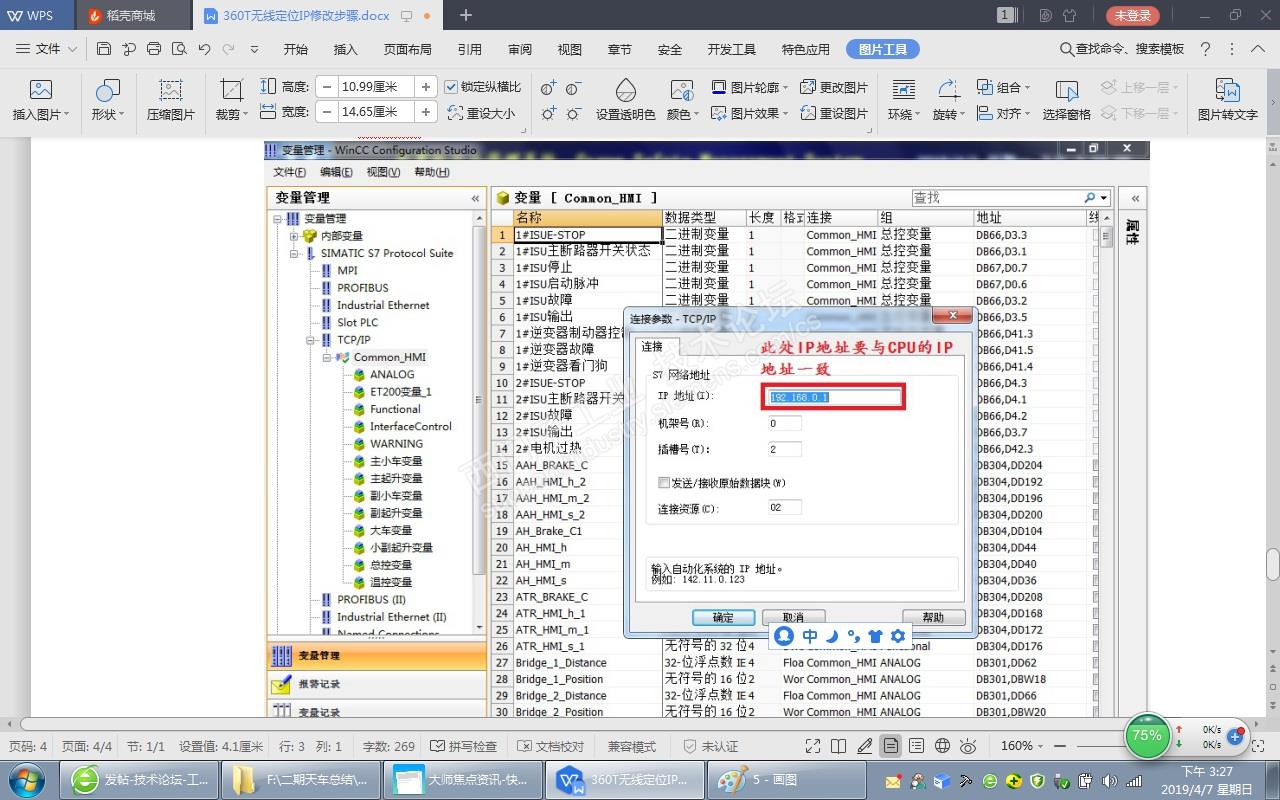The height and width of the screenshot is (800, 1280).
Task: Open the Selection Pane (选择窗格)
Action: coord(1066,100)
